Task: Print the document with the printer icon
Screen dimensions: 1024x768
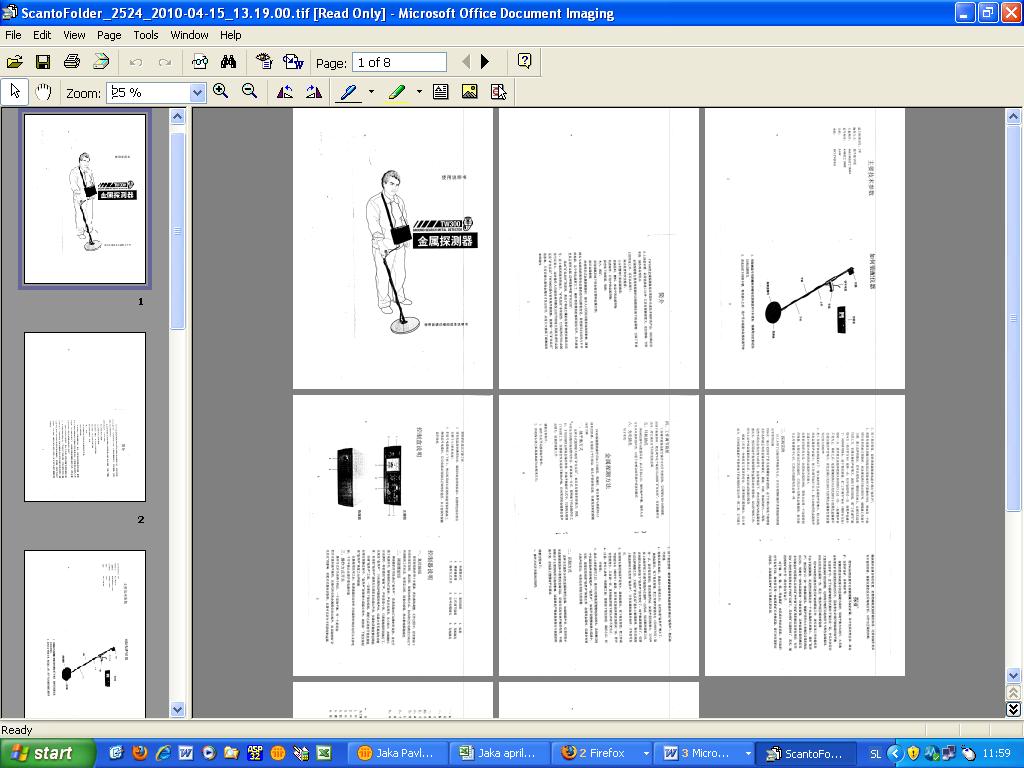Action: [x=72, y=62]
